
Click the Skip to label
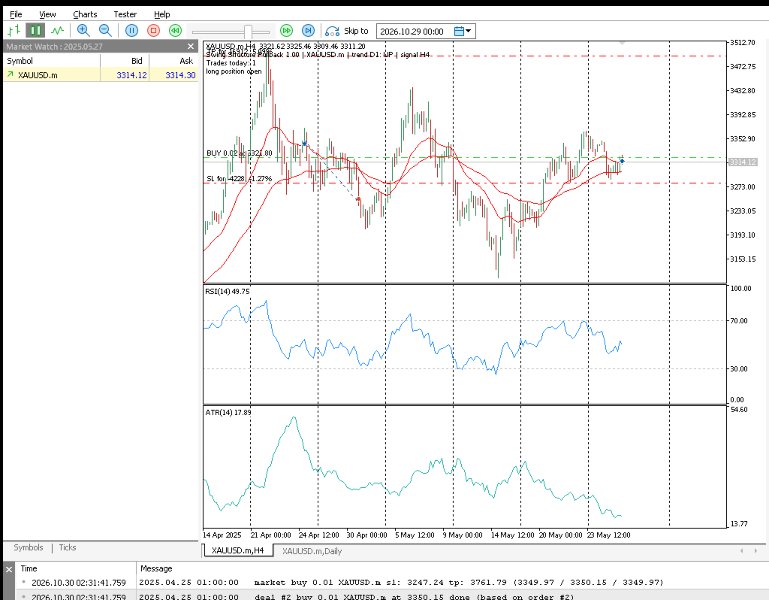[356, 30]
